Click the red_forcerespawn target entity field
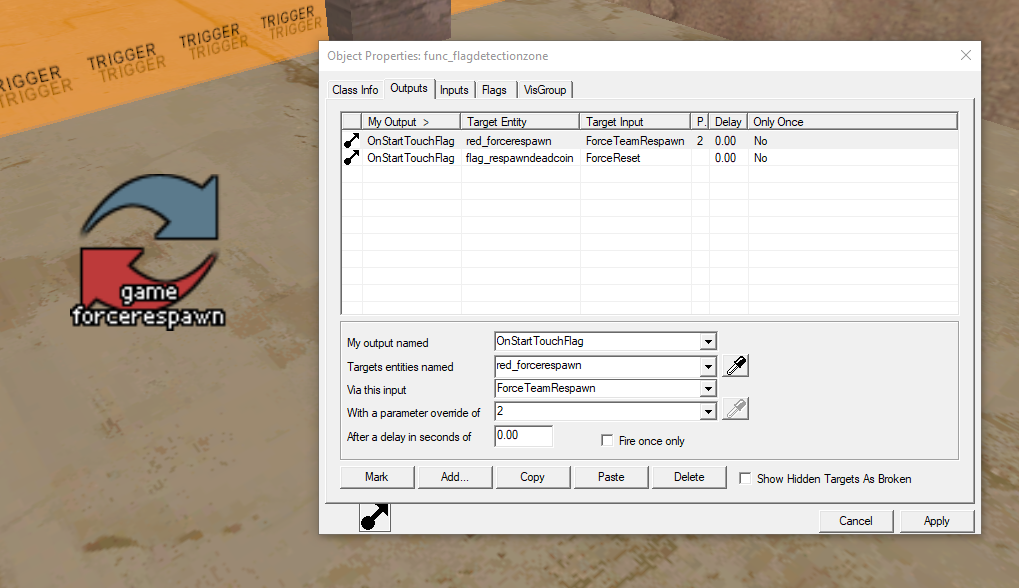Viewport: 1019px width, 588px height. (x=598, y=366)
